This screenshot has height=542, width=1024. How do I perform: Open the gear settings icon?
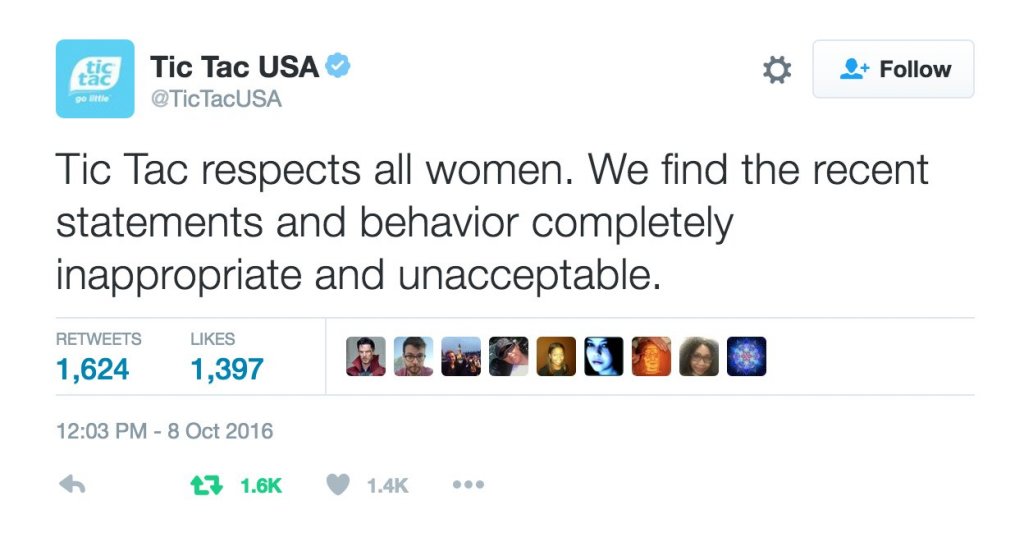pyautogui.click(x=776, y=69)
